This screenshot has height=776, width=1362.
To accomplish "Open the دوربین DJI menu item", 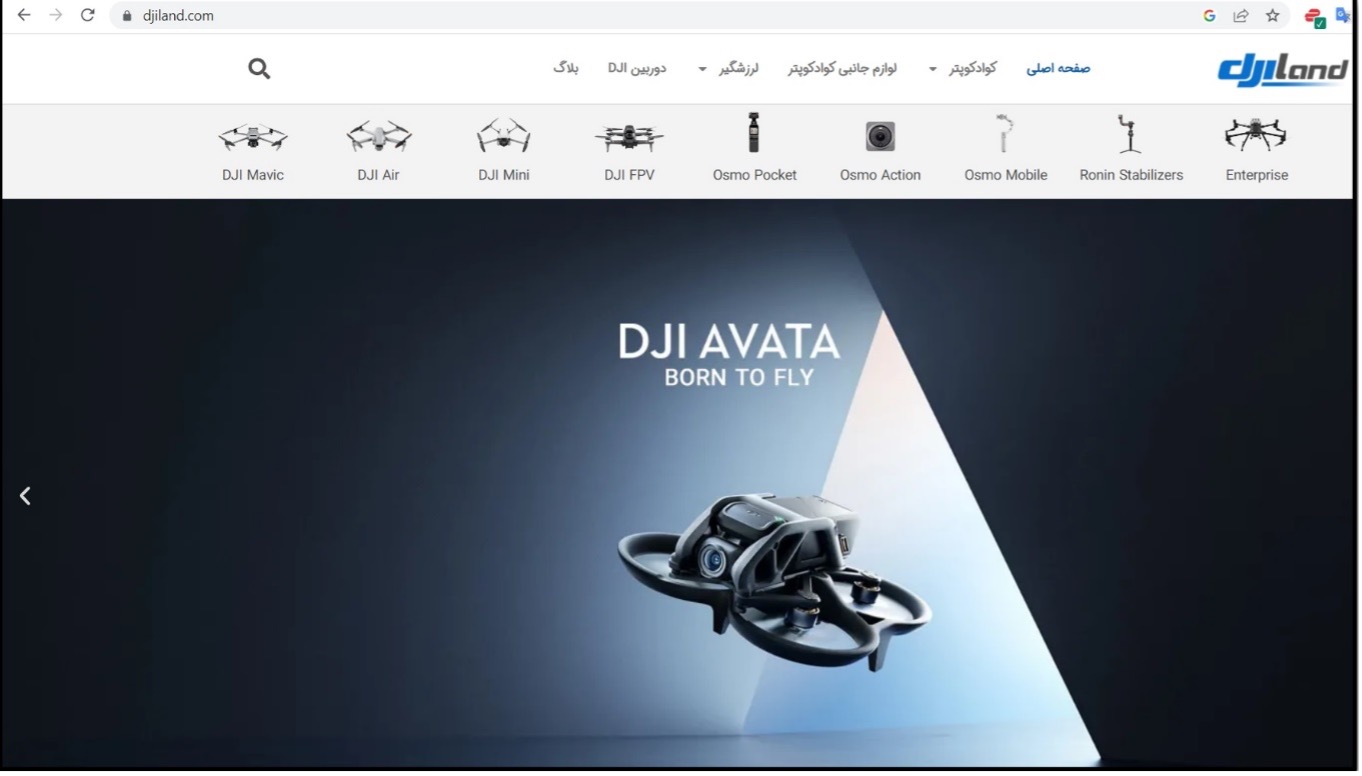I will tap(637, 68).
